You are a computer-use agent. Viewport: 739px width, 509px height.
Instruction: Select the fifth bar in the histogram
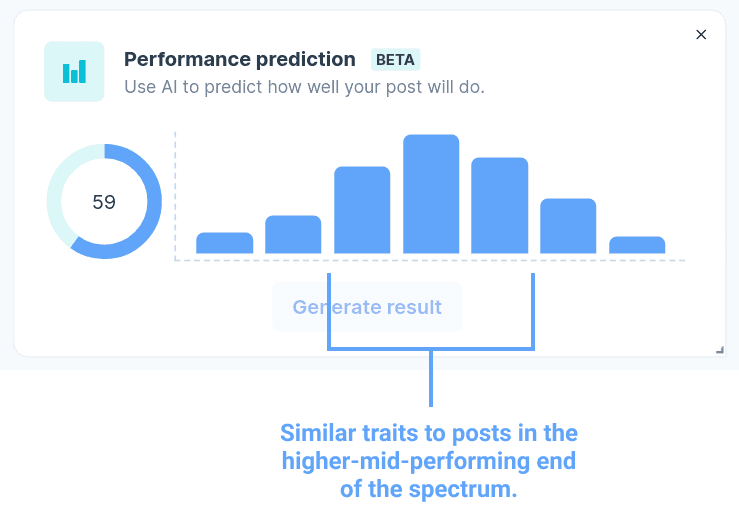coord(500,205)
